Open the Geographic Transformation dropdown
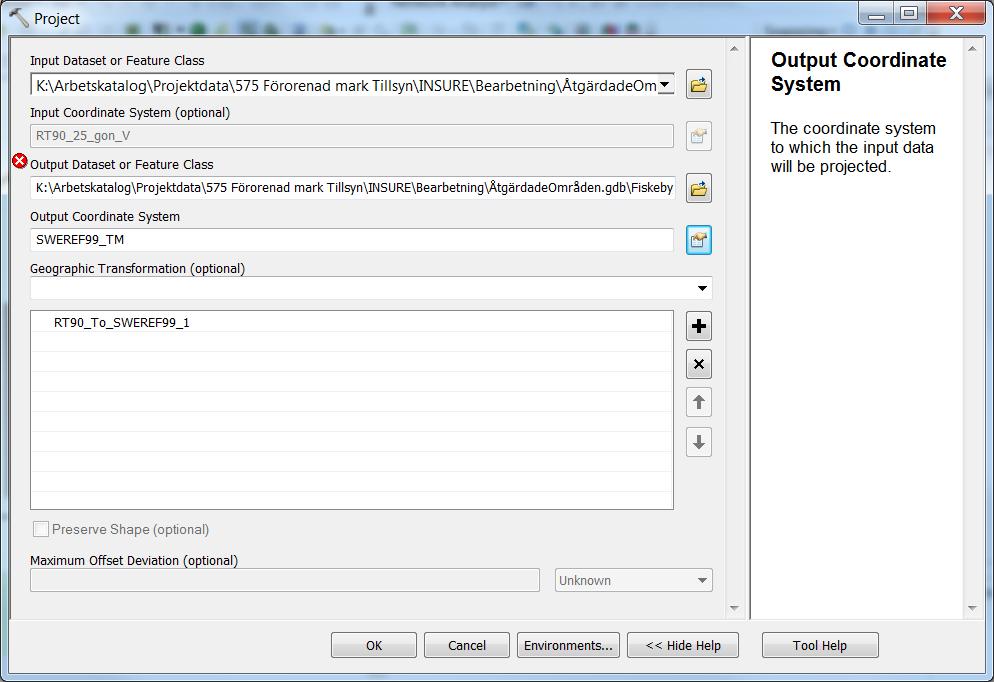The image size is (994, 682). coord(702,288)
